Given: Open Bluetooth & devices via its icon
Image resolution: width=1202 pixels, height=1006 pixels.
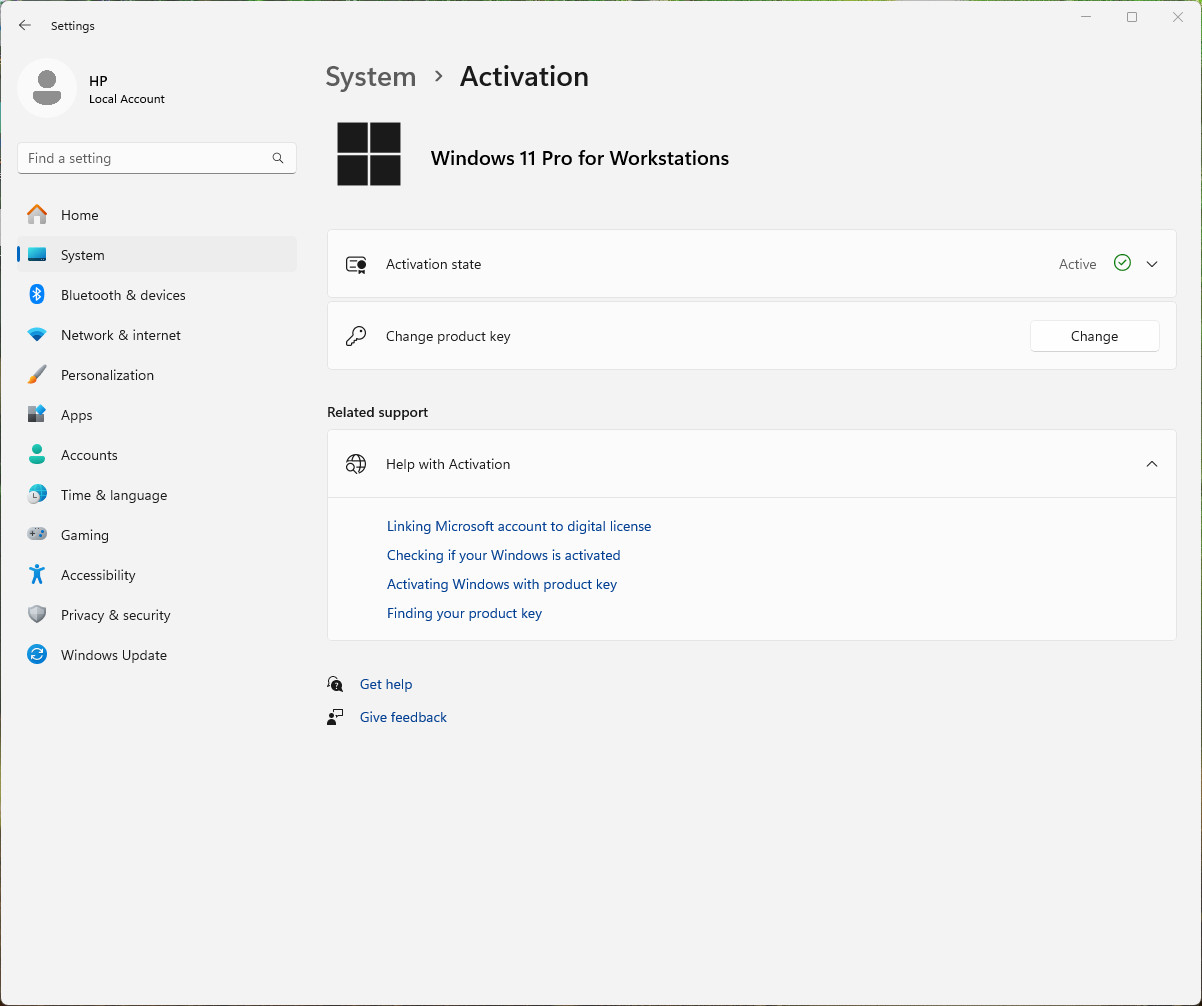Looking at the screenshot, I should click(x=37, y=295).
